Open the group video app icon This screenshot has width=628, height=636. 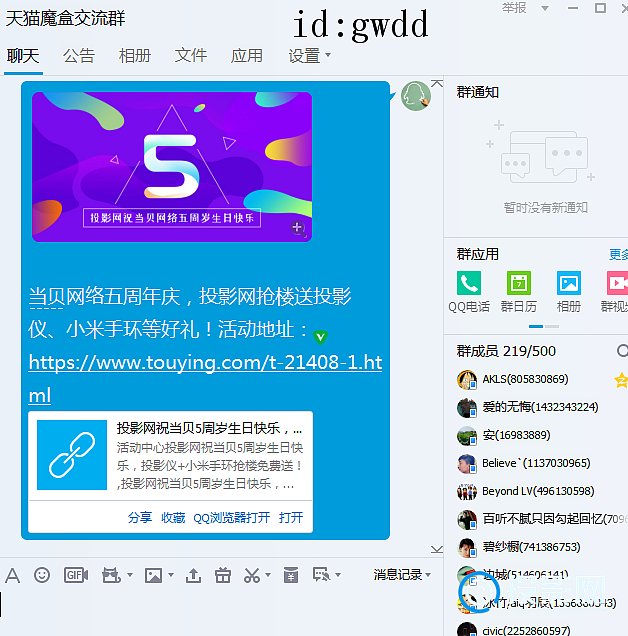(x=617, y=283)
